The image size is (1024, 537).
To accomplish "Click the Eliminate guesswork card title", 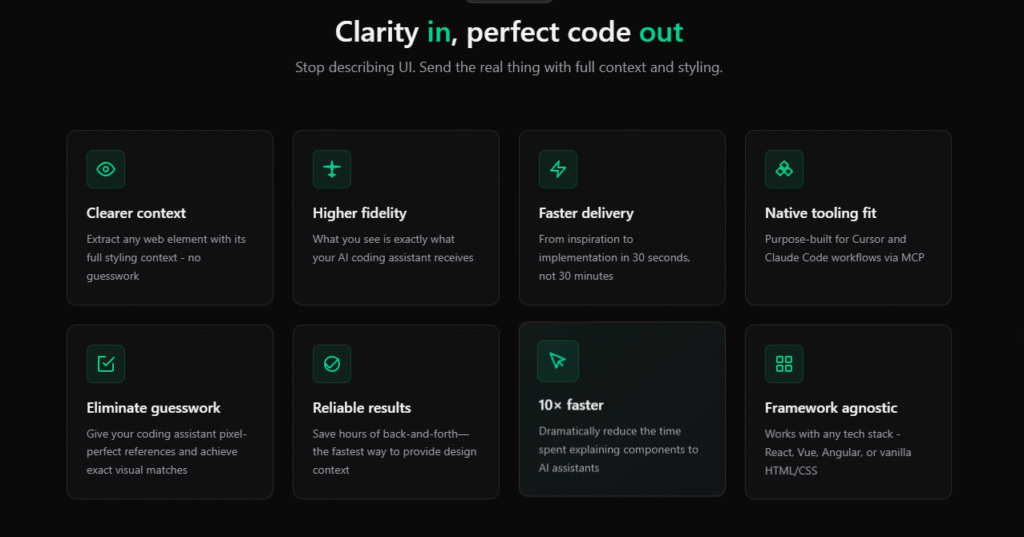I will pyautogui.click(x=153, y=408).
